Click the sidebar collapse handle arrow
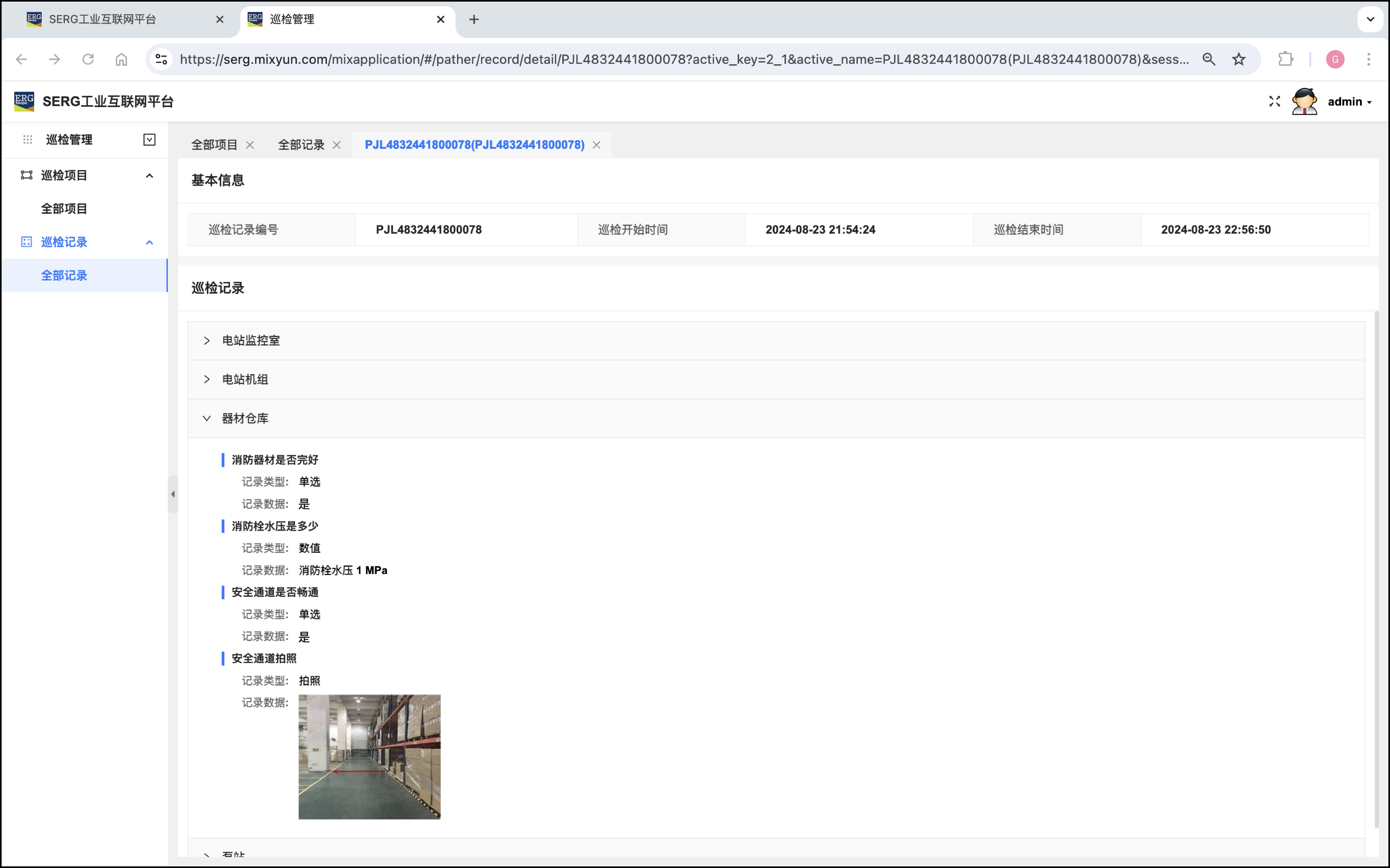Viewport: 1390px width, 868px height. point(173,494)
